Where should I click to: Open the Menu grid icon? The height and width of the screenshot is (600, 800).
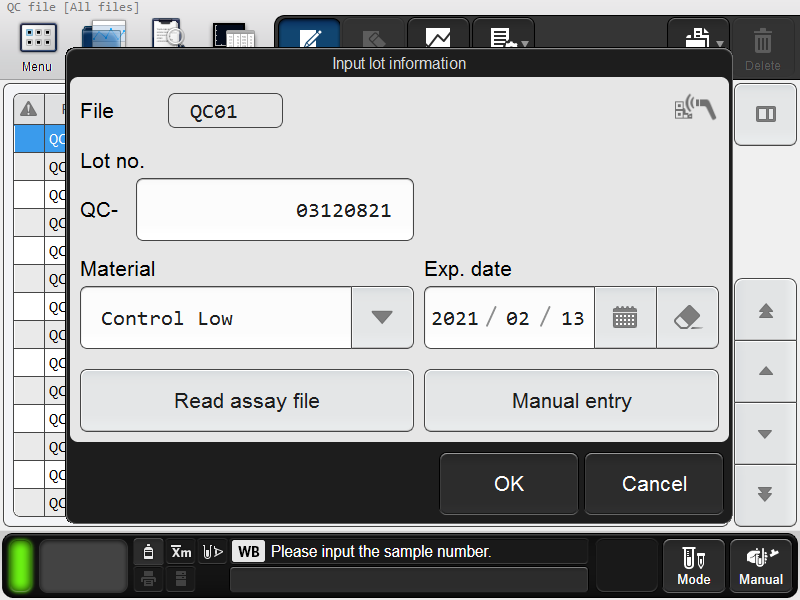38,38
